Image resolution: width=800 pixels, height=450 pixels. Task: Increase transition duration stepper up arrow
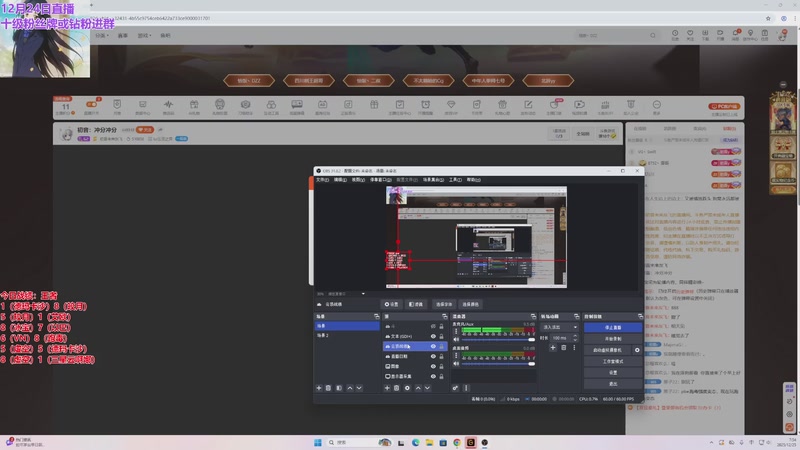[576, 336]
